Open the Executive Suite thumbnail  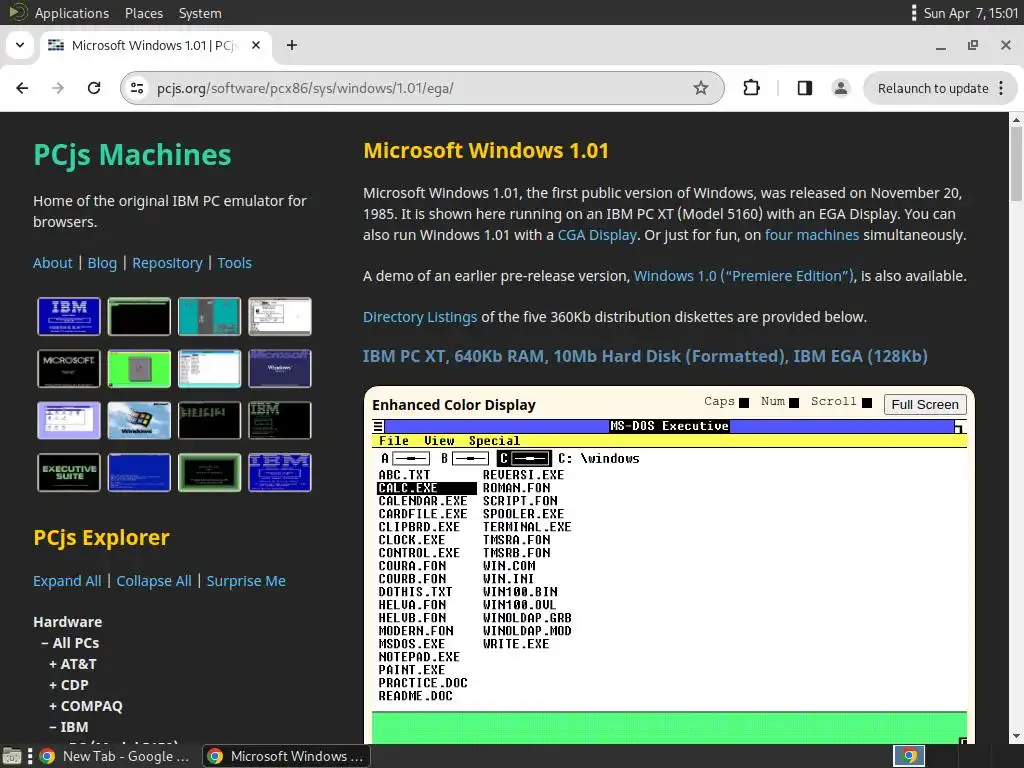click(69, 472)
